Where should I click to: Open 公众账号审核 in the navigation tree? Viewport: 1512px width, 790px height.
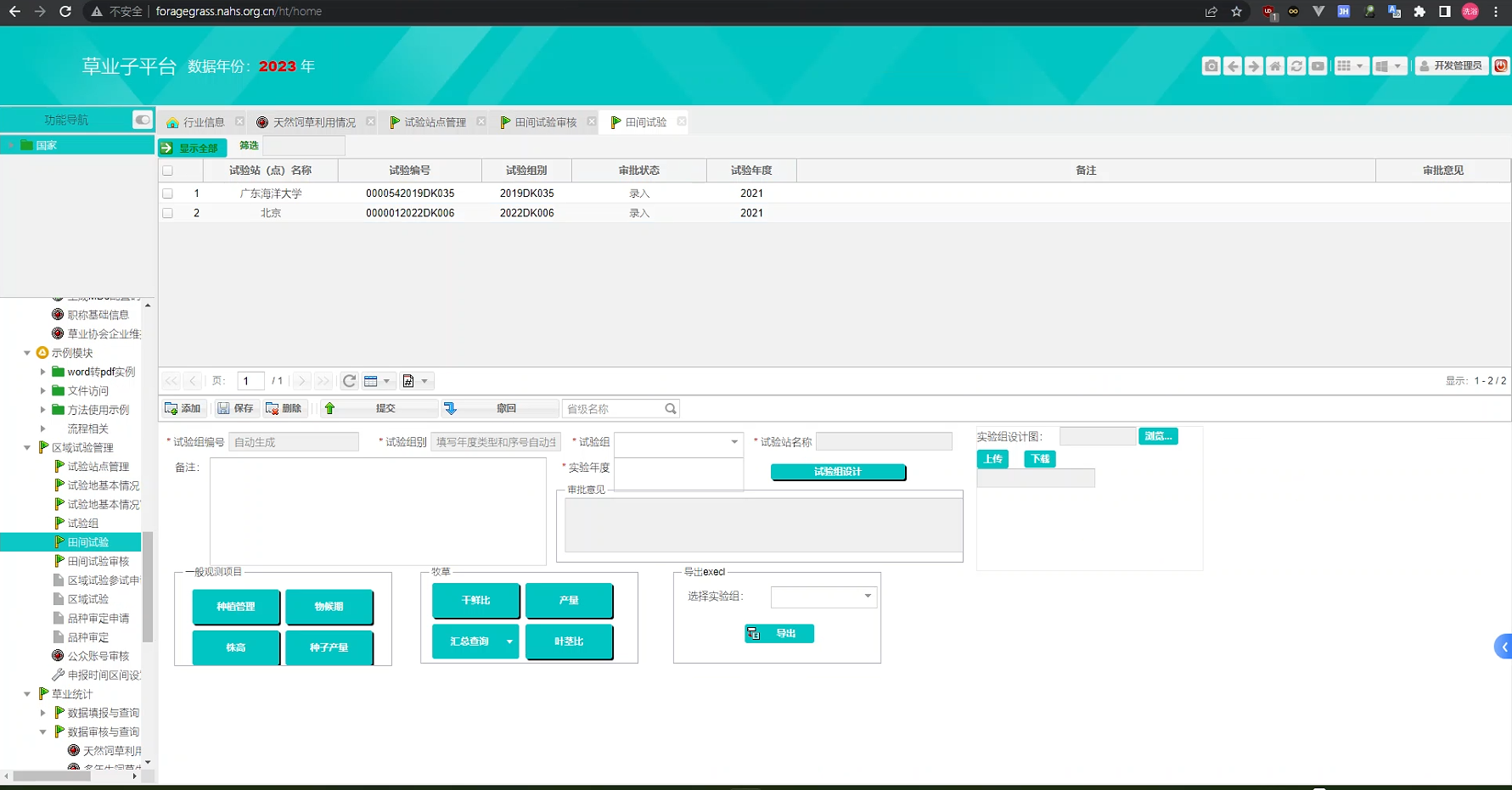(98, 656)
